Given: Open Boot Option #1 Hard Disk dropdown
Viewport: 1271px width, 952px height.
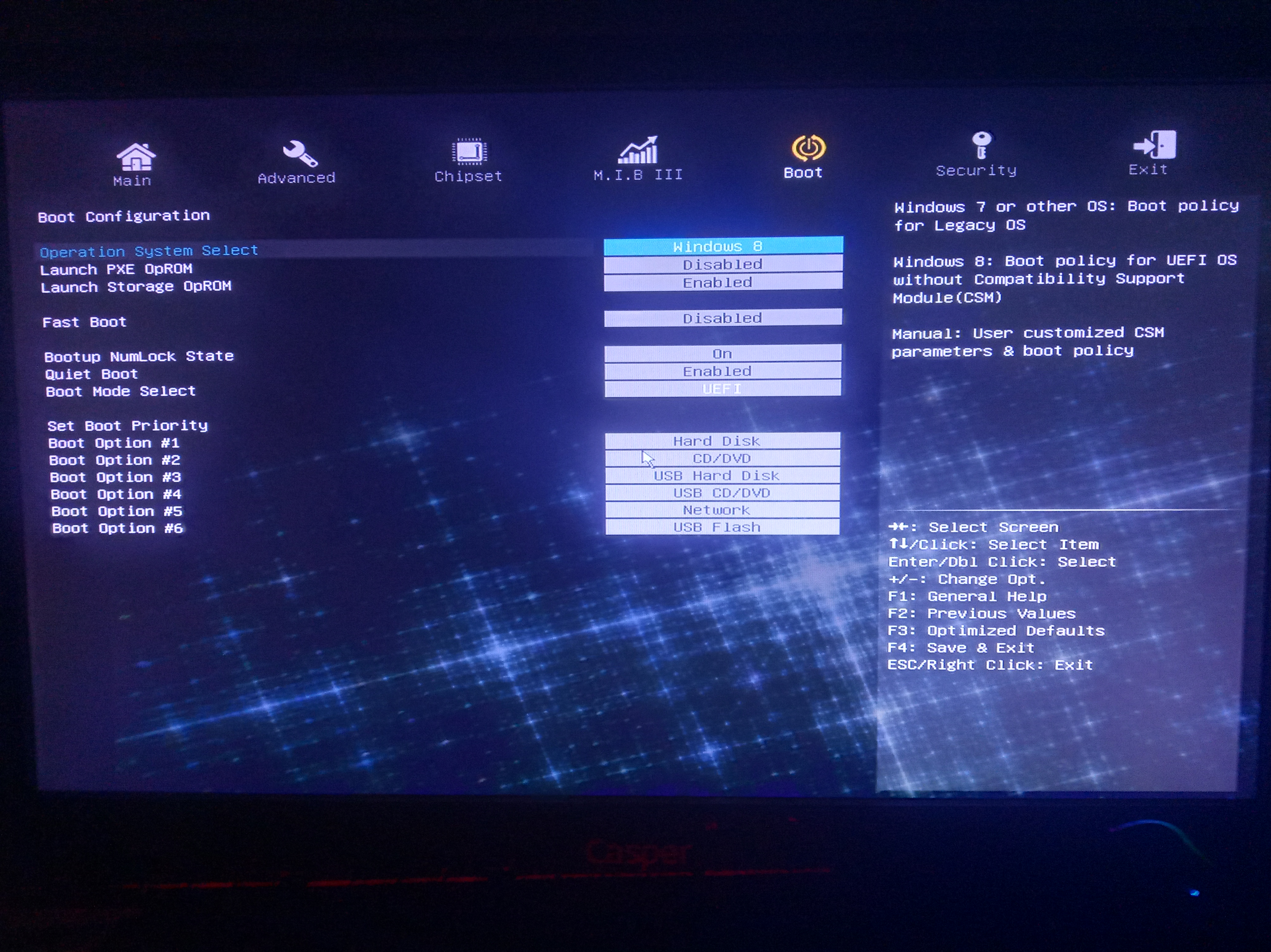Looking at the screenshot, I should pyautogui.click(x=722, y=441).
